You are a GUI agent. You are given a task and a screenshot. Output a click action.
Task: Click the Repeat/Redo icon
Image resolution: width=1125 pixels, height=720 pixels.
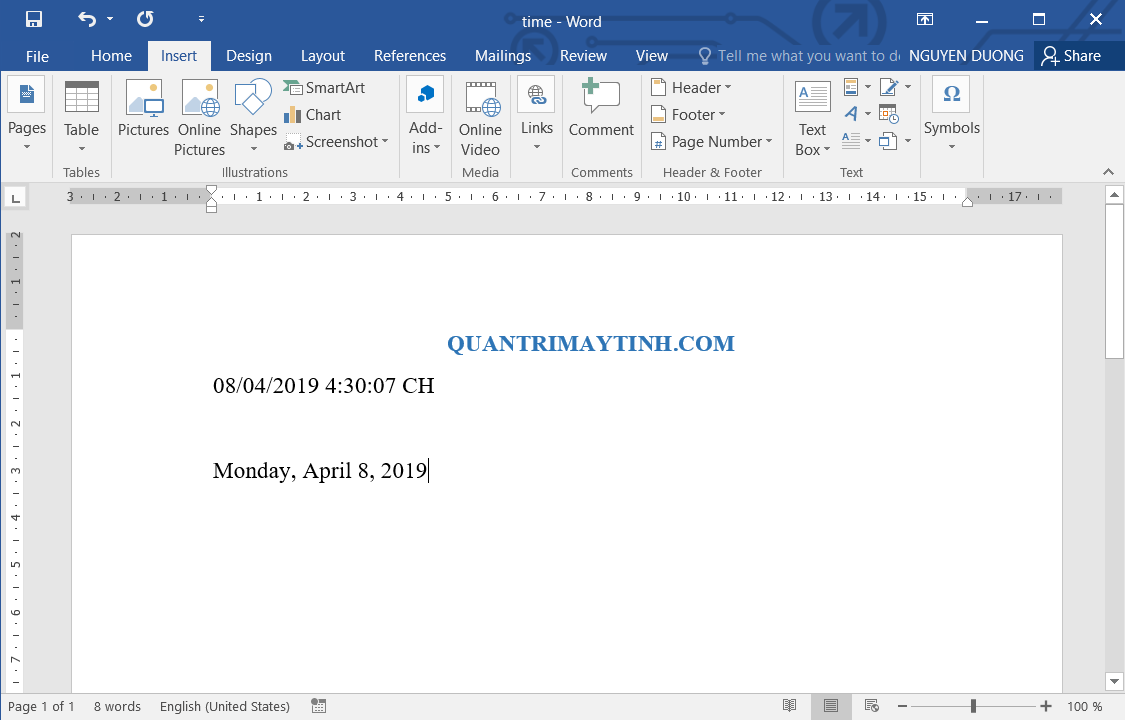pyautogui.click(x=145, y=19)
